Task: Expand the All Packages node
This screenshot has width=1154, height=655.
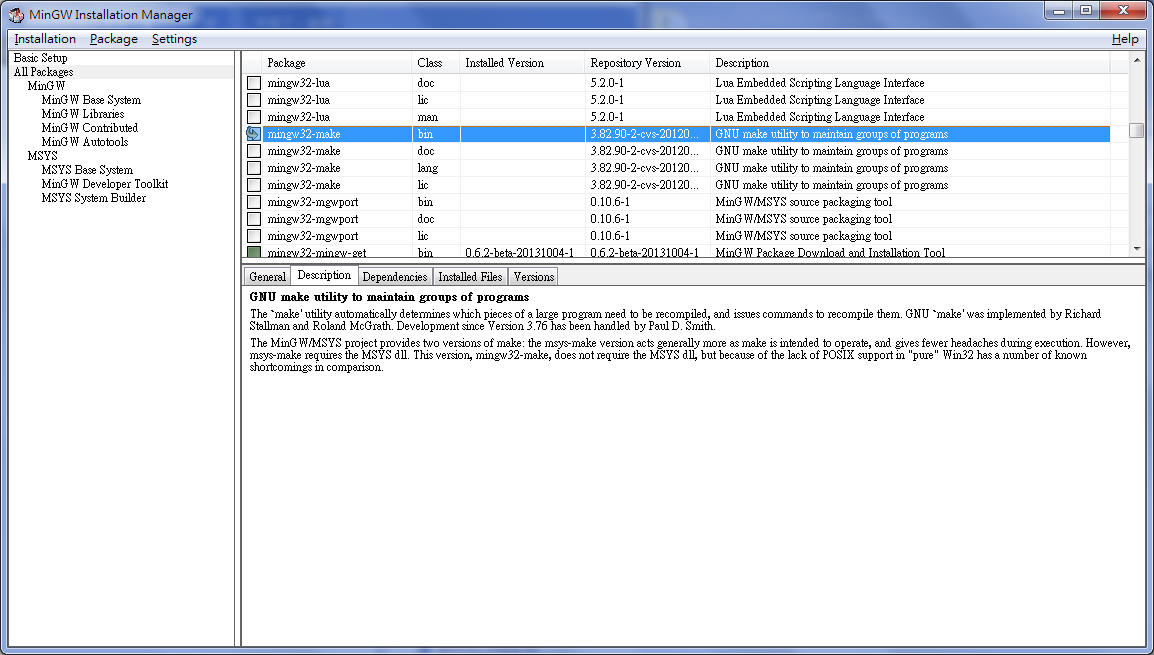Action: coord(43,71)
